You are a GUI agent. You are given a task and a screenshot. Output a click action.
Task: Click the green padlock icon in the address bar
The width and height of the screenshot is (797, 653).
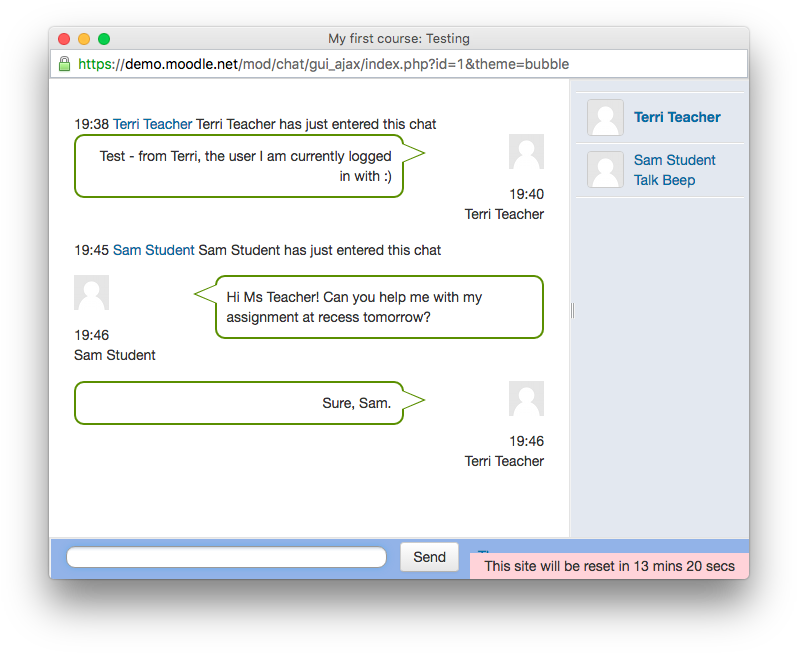[64, 64]
